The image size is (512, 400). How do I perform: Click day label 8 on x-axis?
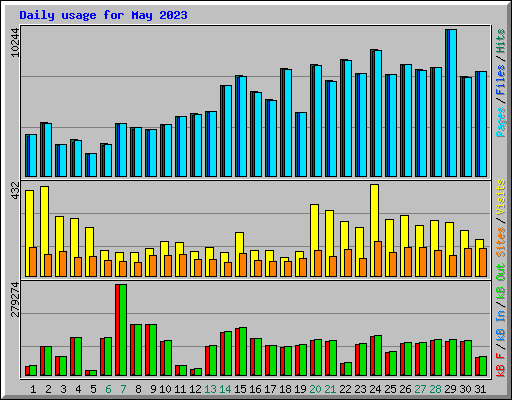pos(138,389)
